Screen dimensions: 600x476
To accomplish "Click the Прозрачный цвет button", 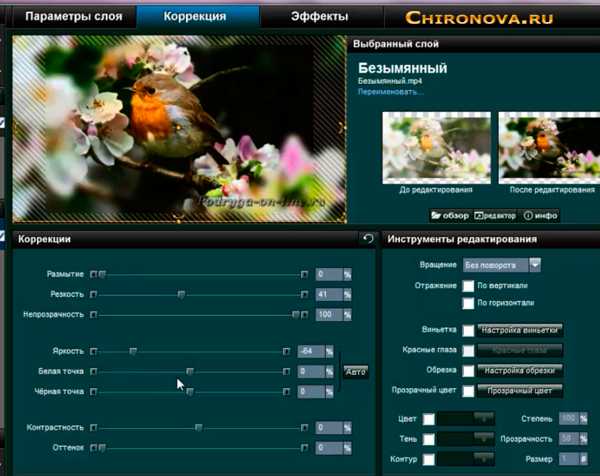I will pos(520,391).
